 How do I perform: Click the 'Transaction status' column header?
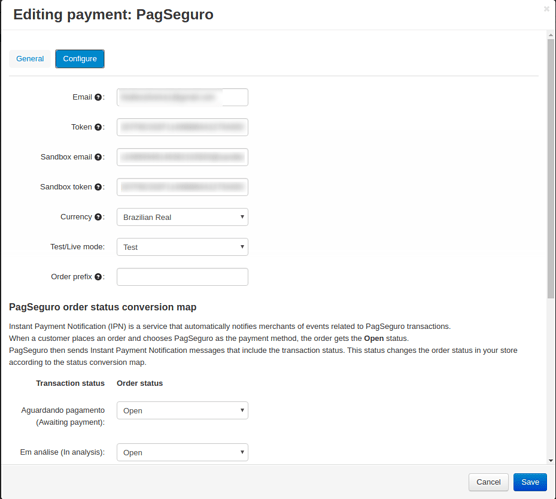70,383
